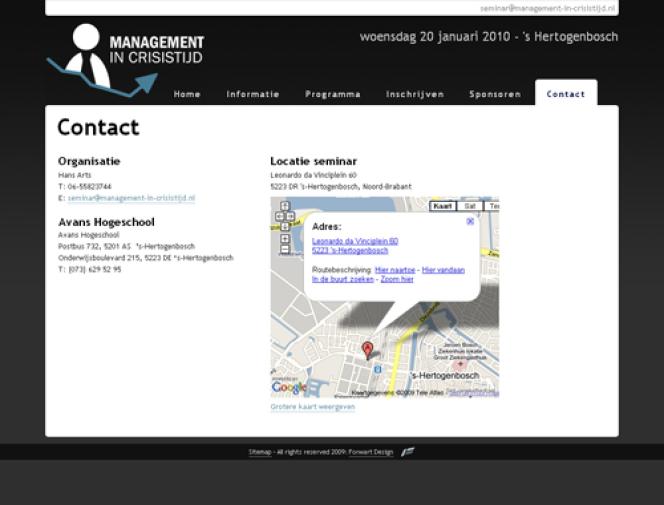Image resolution: width=664 pixels, height=505 pixels.
Task: Open the Sponsoren tab
Action: coord(495,94)
